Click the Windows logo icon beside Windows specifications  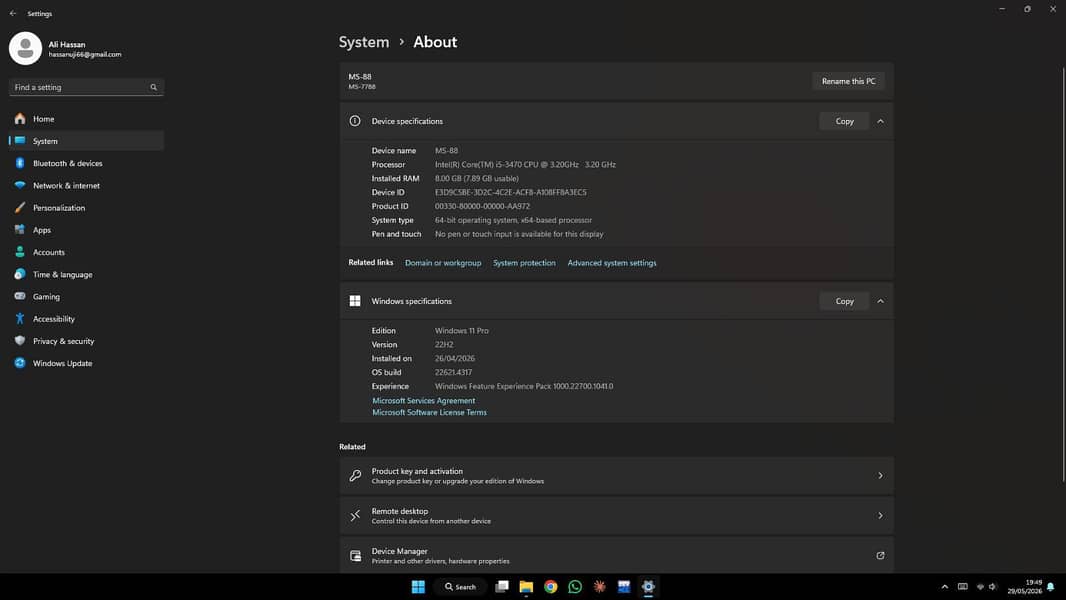tap(355, 301)
